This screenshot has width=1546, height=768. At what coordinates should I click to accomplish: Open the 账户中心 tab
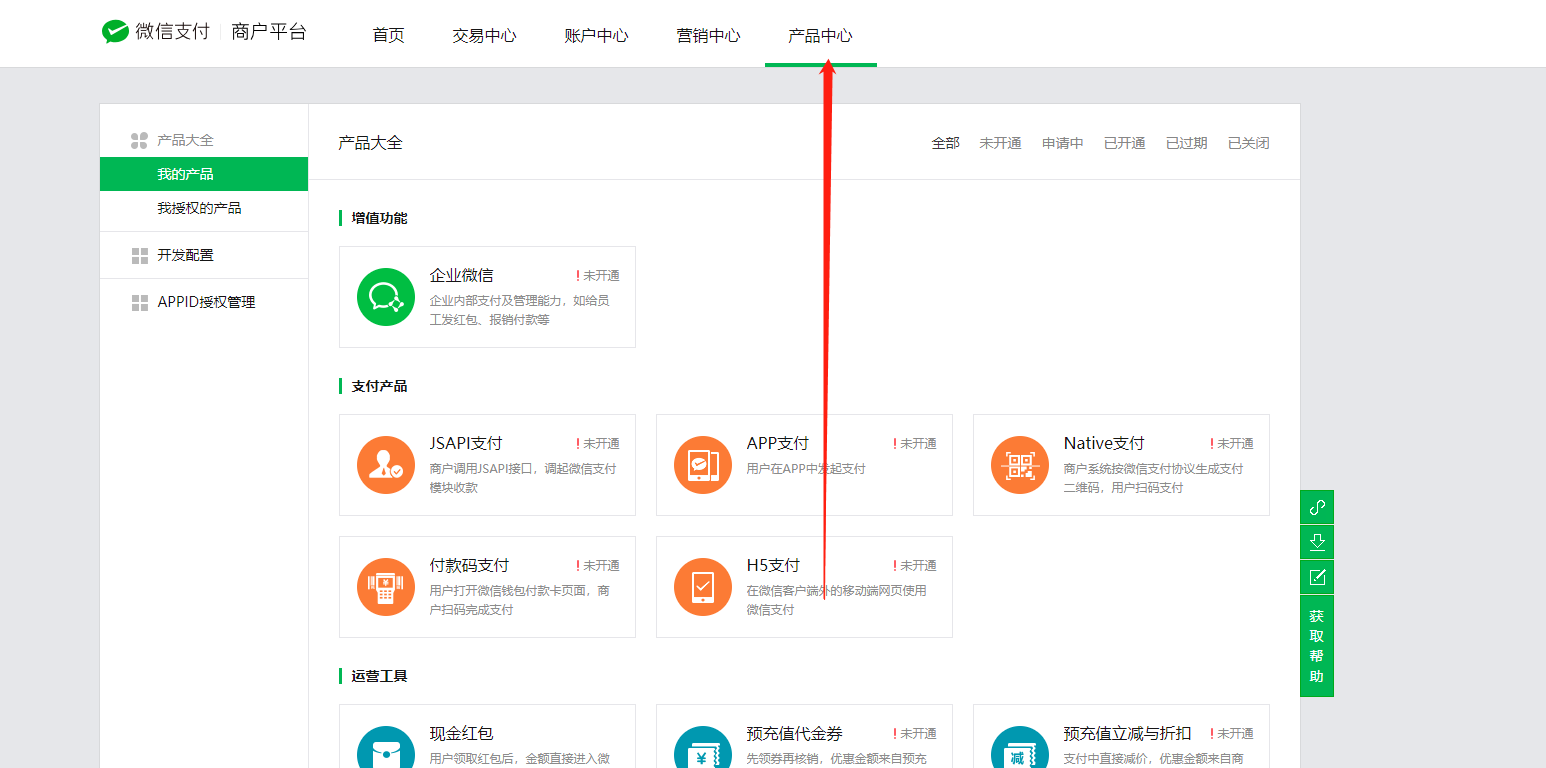[x=596, y=36]
